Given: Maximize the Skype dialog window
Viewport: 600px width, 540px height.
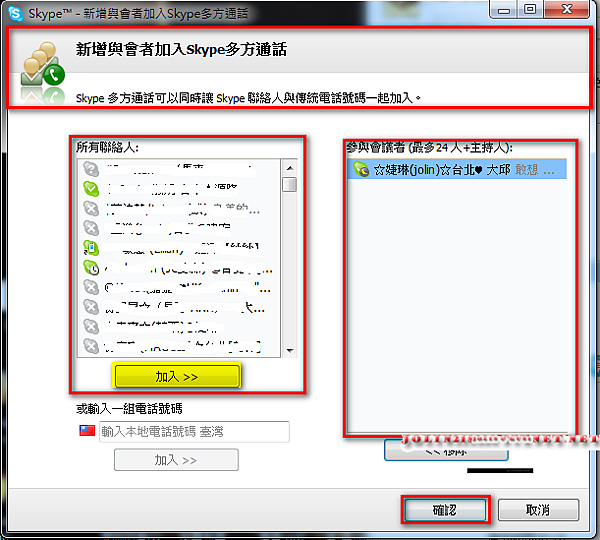Looking at the screenshot, I should point(530,10).
